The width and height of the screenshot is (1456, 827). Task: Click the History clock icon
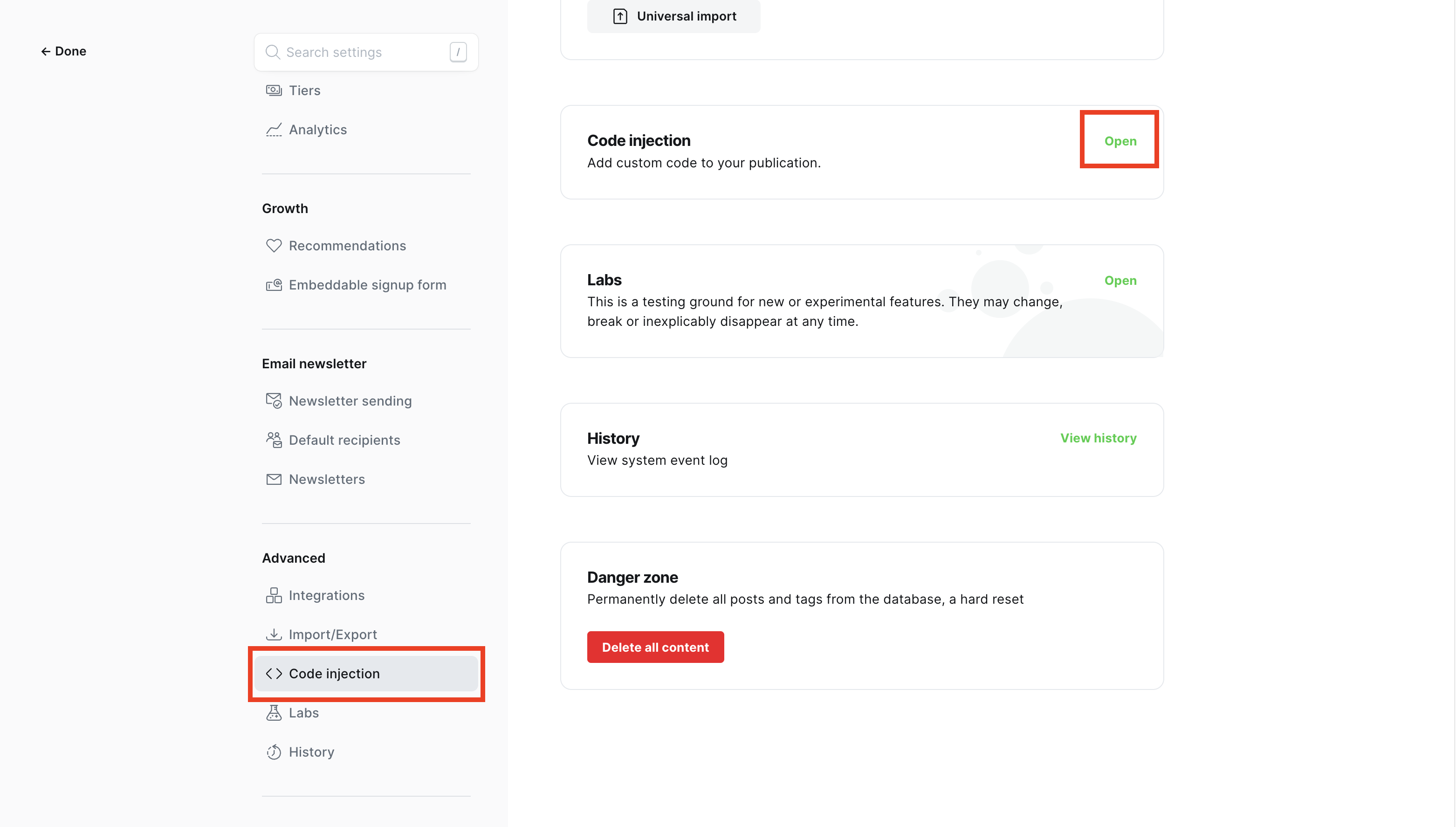pyautogui.click(x=274, y=751)
